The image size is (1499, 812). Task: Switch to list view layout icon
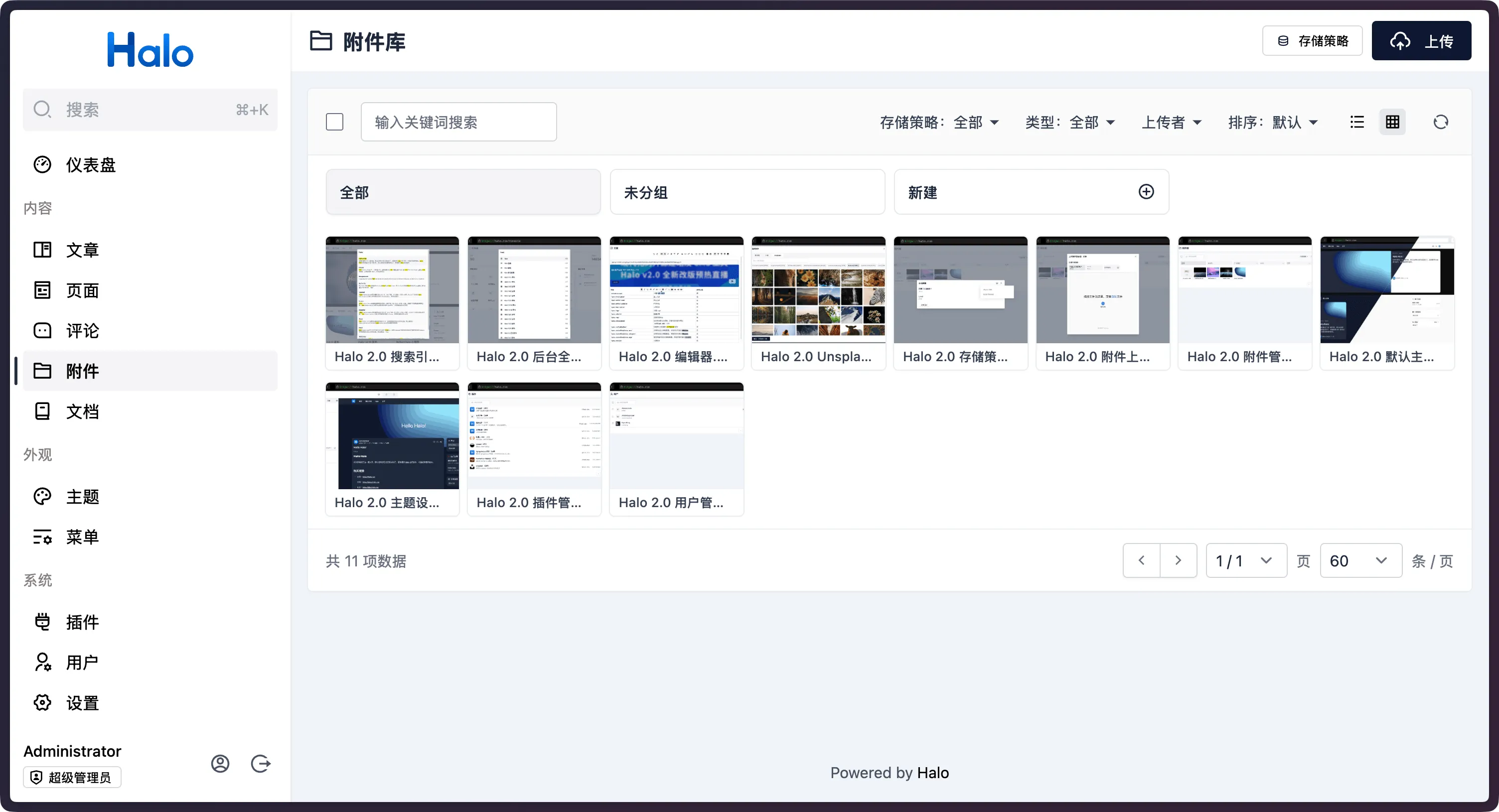click(1357, 122)
